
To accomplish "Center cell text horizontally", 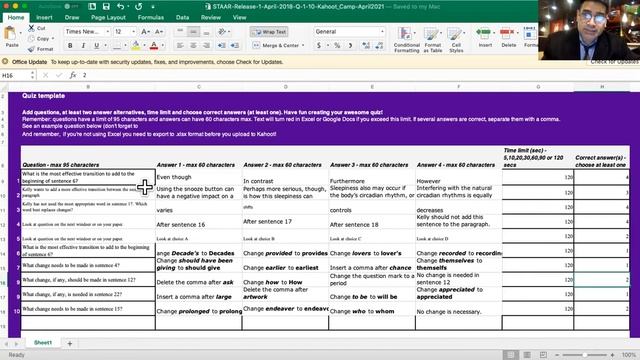I will pos(193,45).
